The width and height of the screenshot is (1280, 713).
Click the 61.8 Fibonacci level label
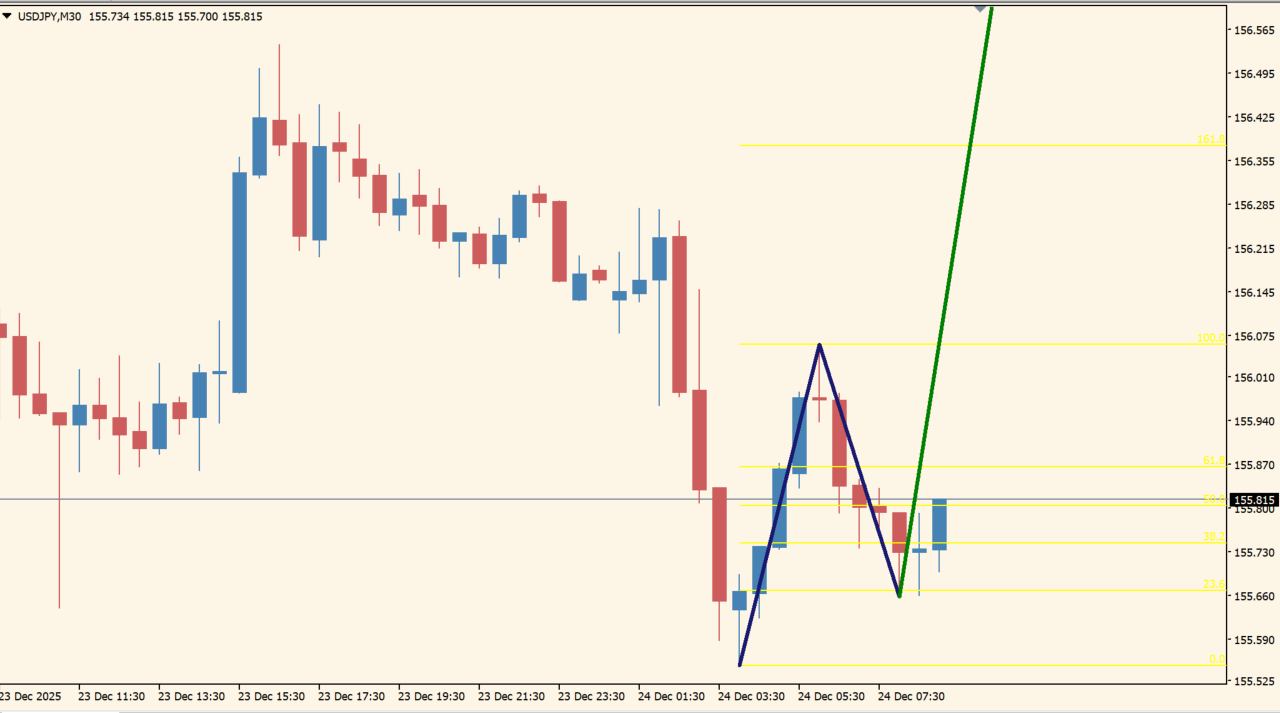click(x=1213, y=461)
